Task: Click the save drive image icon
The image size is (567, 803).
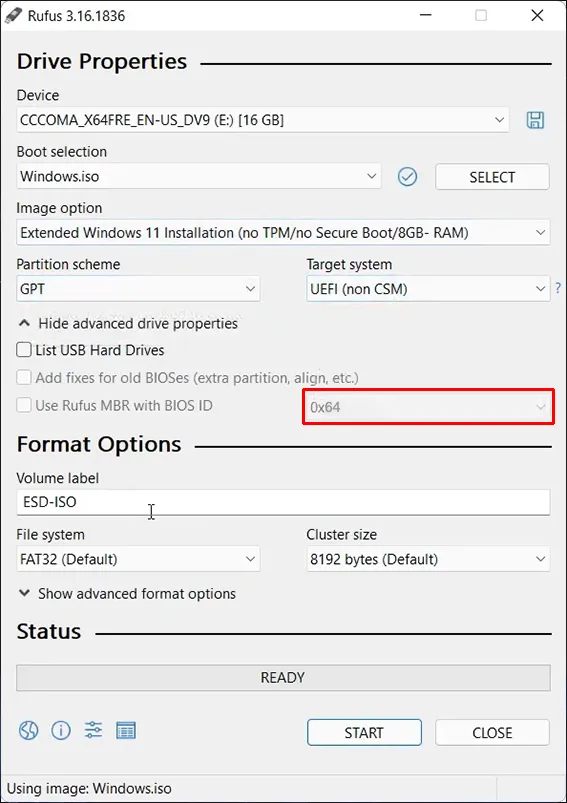Action: [535, 120]
